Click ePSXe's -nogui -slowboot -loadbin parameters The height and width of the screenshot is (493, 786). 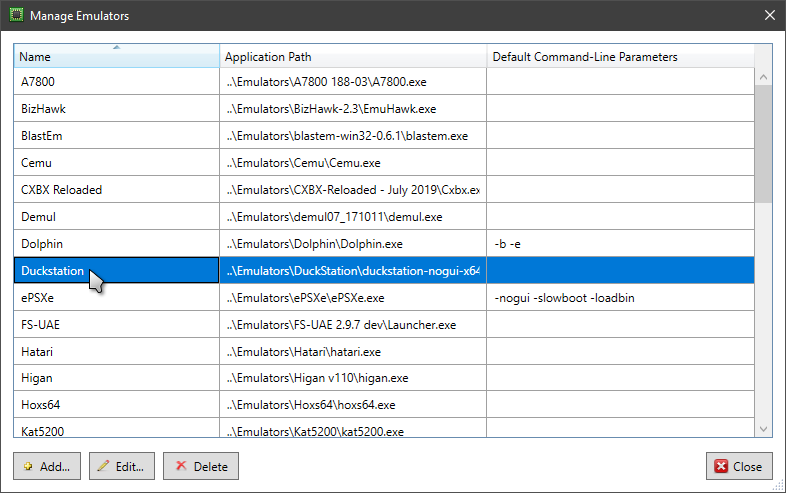tap(620, 297)
